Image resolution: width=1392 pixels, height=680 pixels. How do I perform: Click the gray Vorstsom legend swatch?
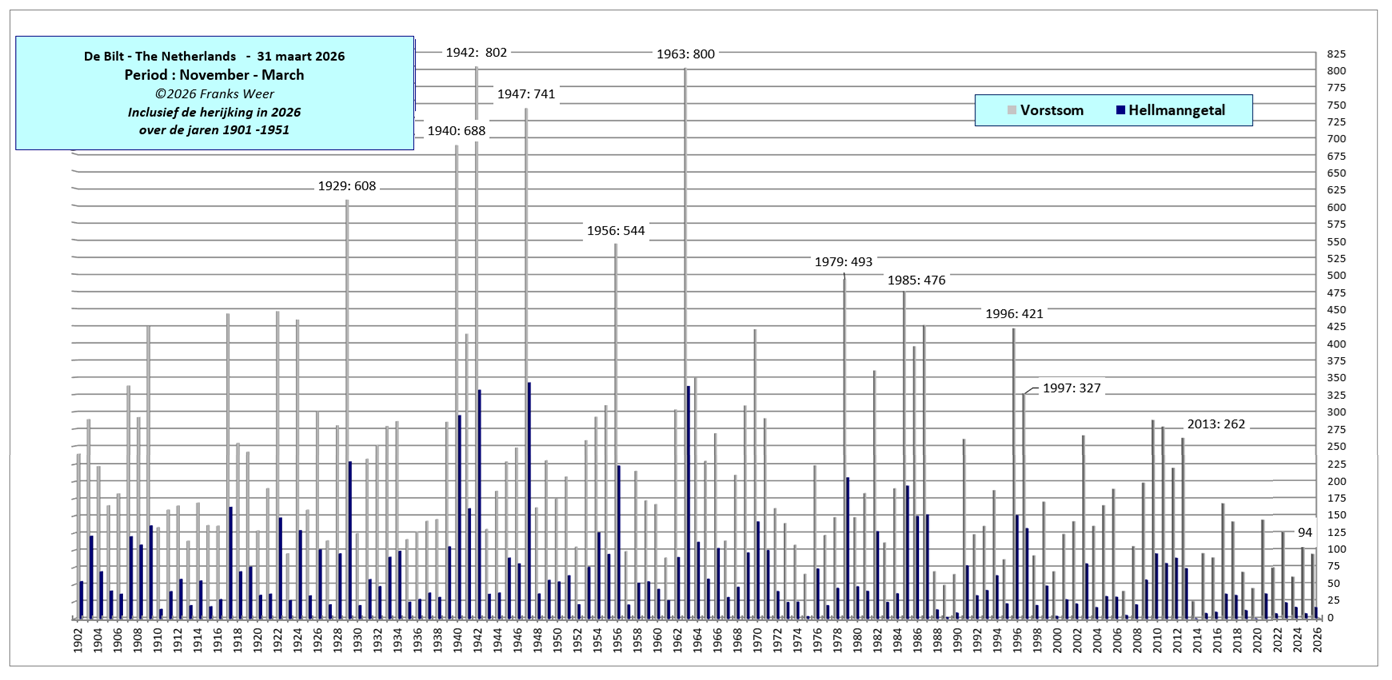click(1012, 110)
